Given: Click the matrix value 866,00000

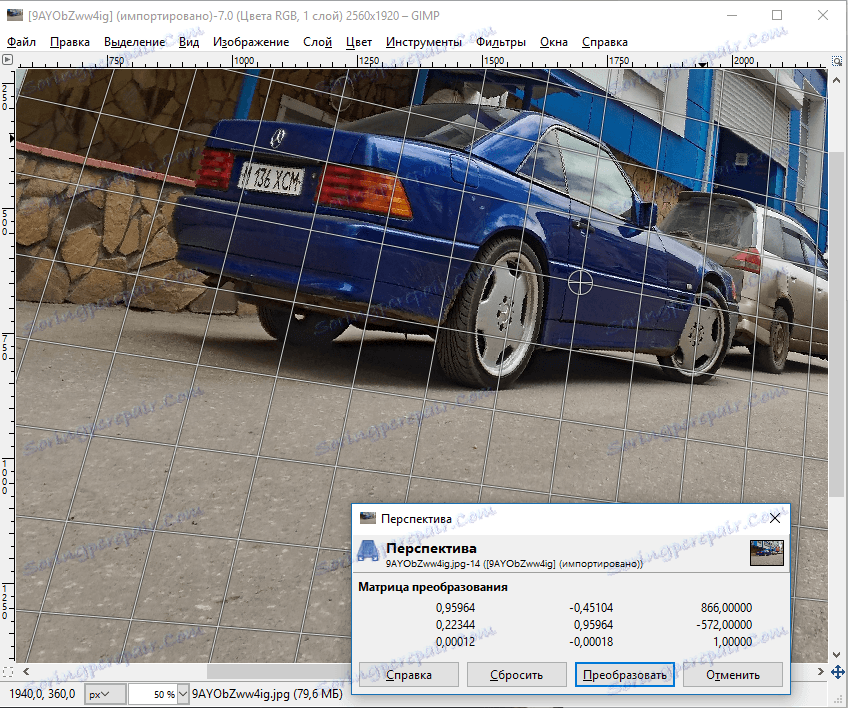Looking at the screenshot, I should [x=726, y=607].
